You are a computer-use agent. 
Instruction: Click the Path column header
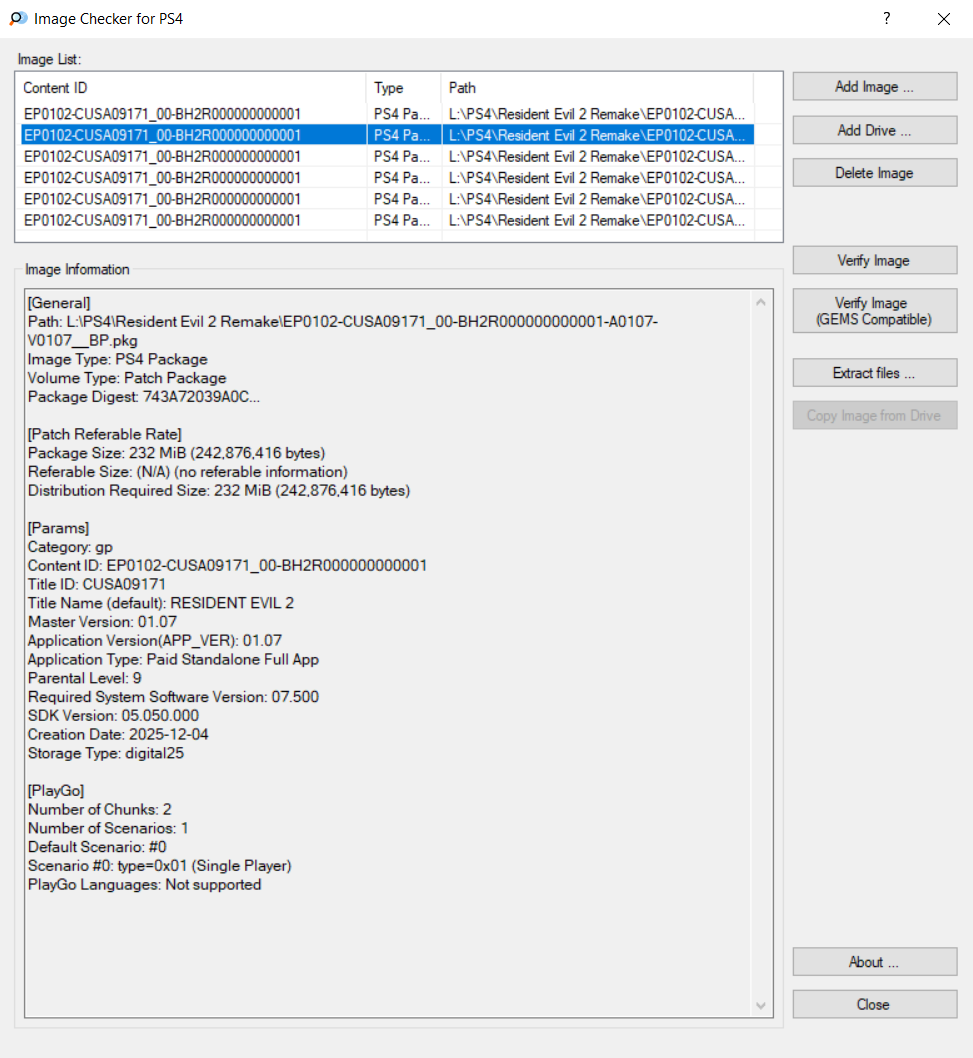[x=596, y=88]
